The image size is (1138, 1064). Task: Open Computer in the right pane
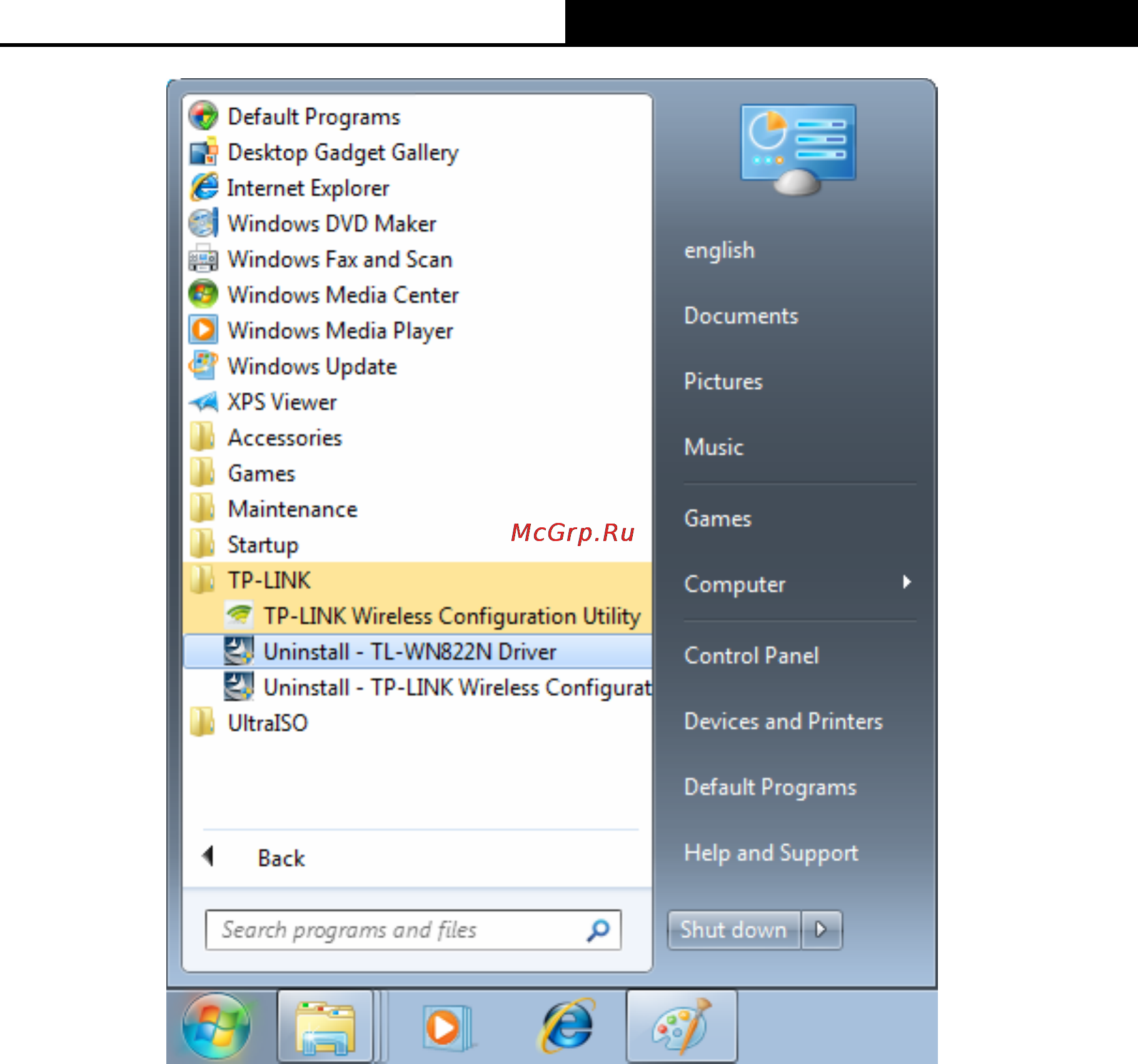click(x=735, y=584)
